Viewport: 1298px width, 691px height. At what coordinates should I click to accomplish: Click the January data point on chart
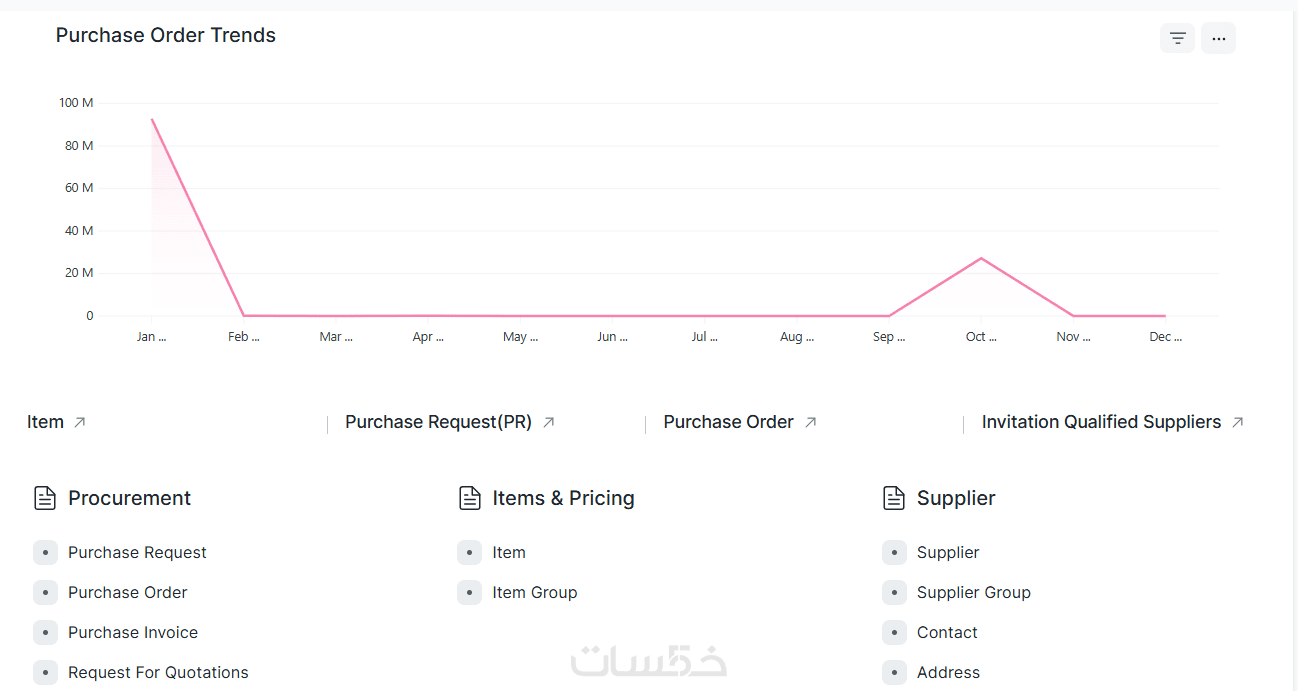tap(152, 120)
